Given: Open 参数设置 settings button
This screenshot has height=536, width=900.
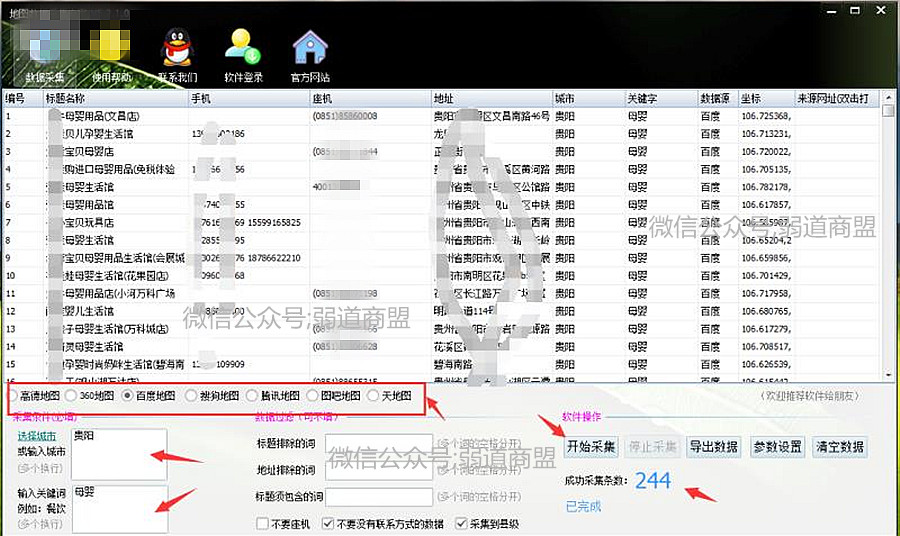Looking at the screenshot, I should pyautogui.click(x=778, y=446).
